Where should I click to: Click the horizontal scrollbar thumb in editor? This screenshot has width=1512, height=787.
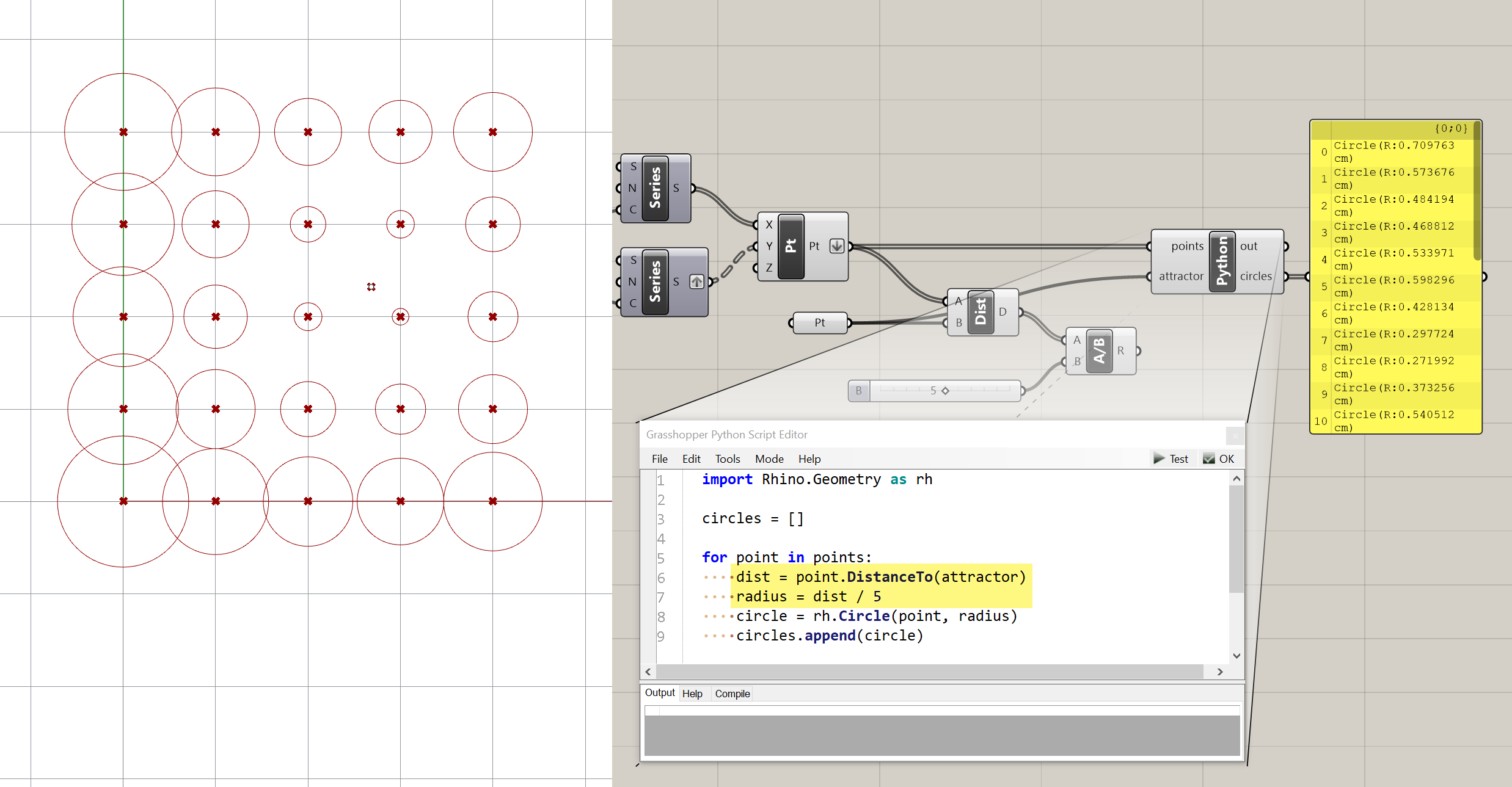coord(929,672)
